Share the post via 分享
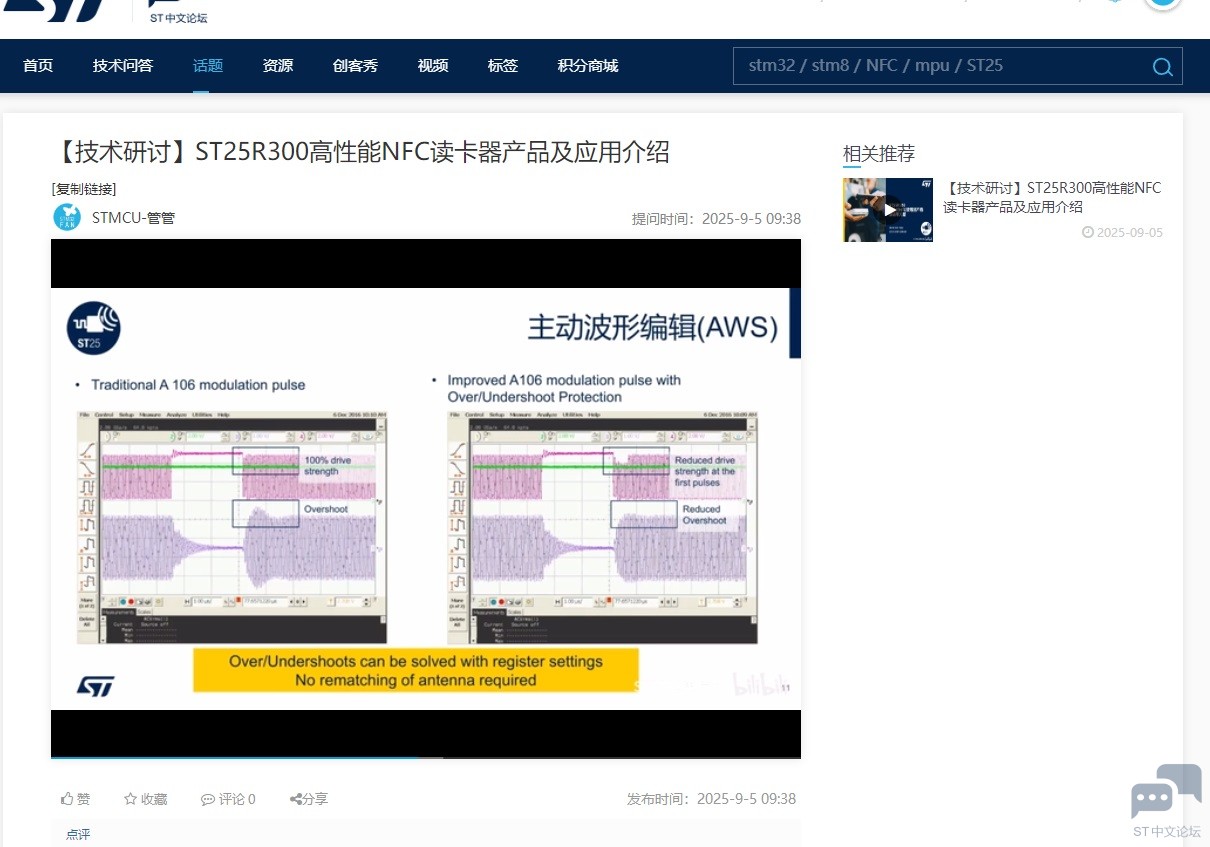 click(309, 799)
